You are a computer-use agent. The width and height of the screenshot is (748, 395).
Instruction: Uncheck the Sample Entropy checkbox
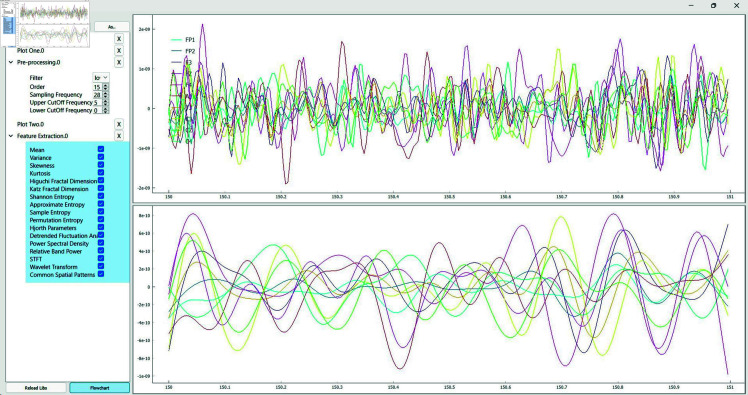point(101,212)
